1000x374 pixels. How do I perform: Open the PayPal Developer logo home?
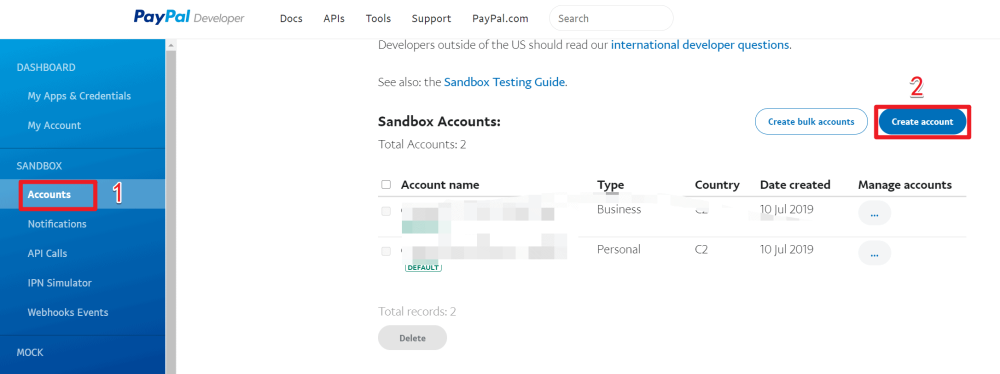[x=189, y=18]
